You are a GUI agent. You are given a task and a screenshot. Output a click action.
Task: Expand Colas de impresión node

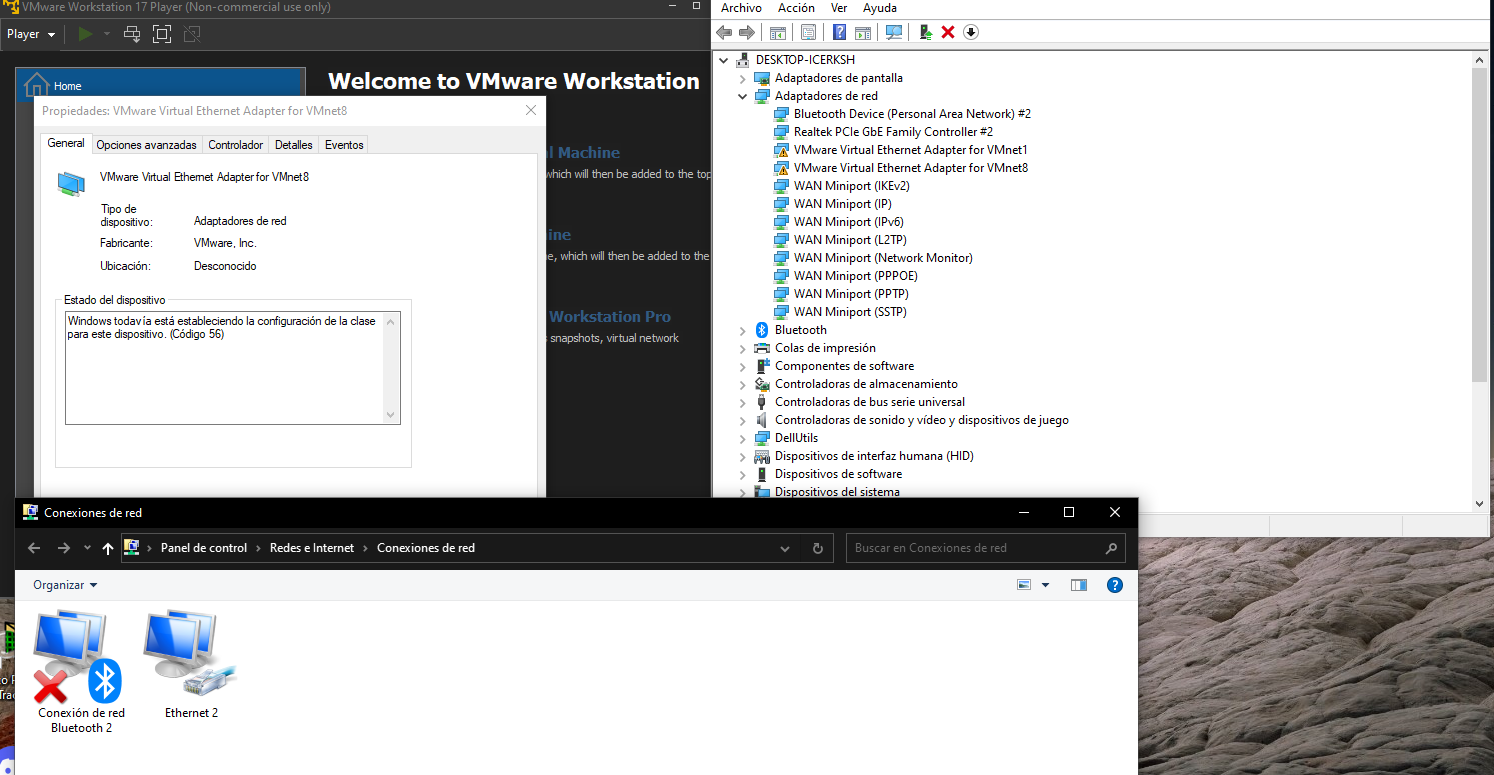tap(742, 348)
